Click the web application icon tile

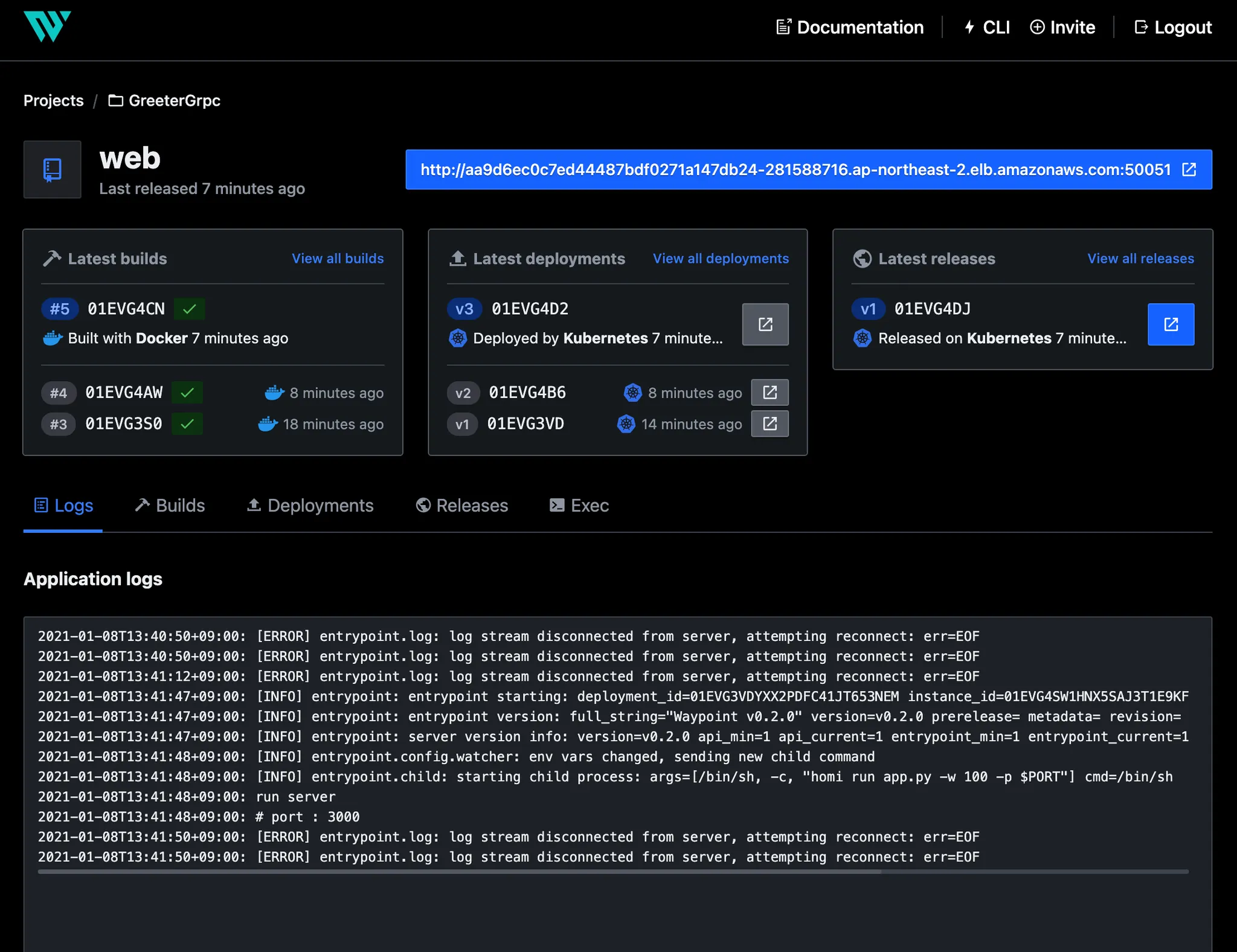(x=53, y=170)
